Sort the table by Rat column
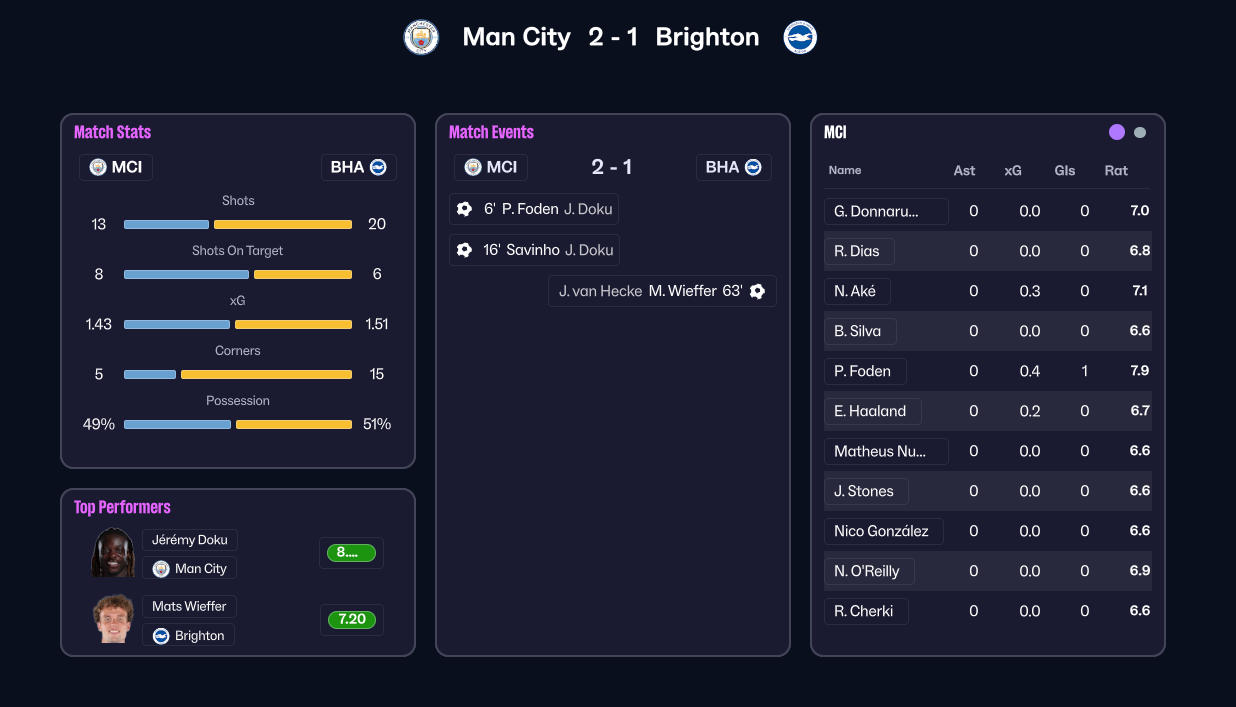 (1116, 170)
